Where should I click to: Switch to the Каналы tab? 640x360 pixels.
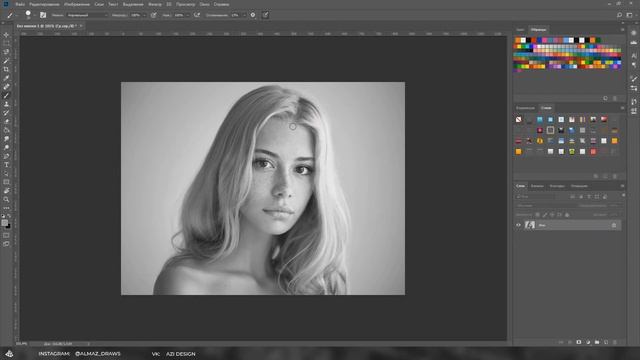pos(537,186)
